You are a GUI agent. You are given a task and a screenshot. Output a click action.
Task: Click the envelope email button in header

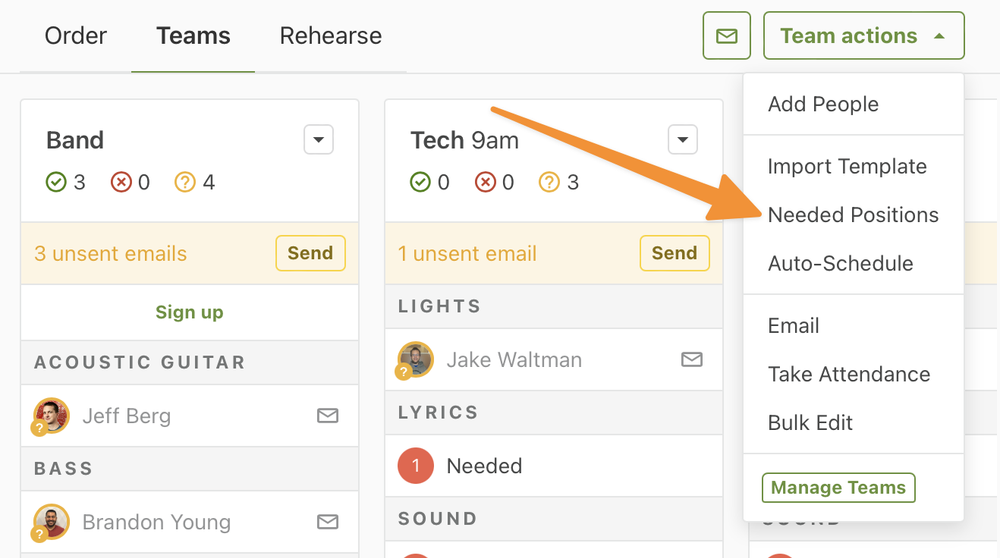point(727,36)
